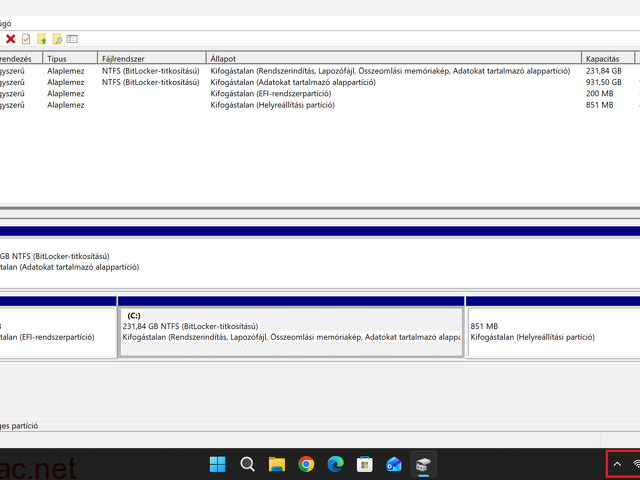Click Alaplemez in the 231,84 GB row
Viewport: 640px width, 480px height.
click(66, 71)
